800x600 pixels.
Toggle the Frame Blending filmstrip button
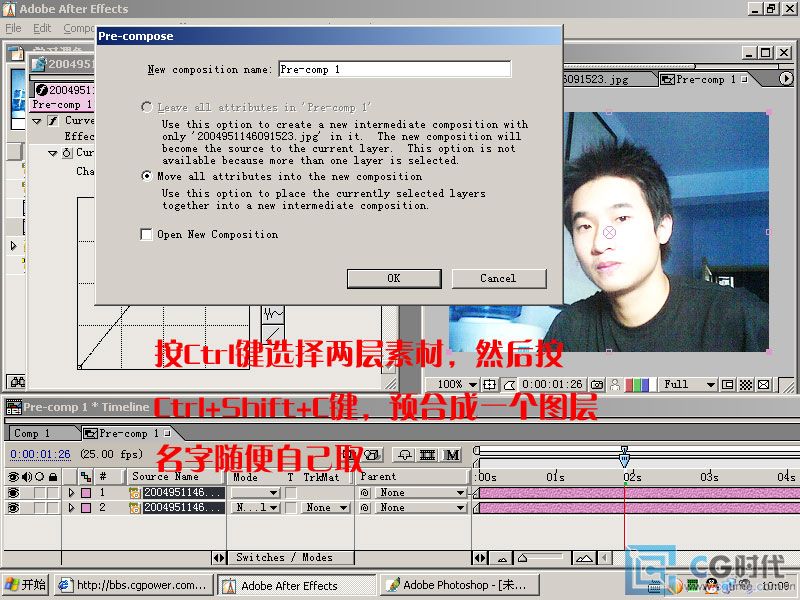(x=428, y=455)
